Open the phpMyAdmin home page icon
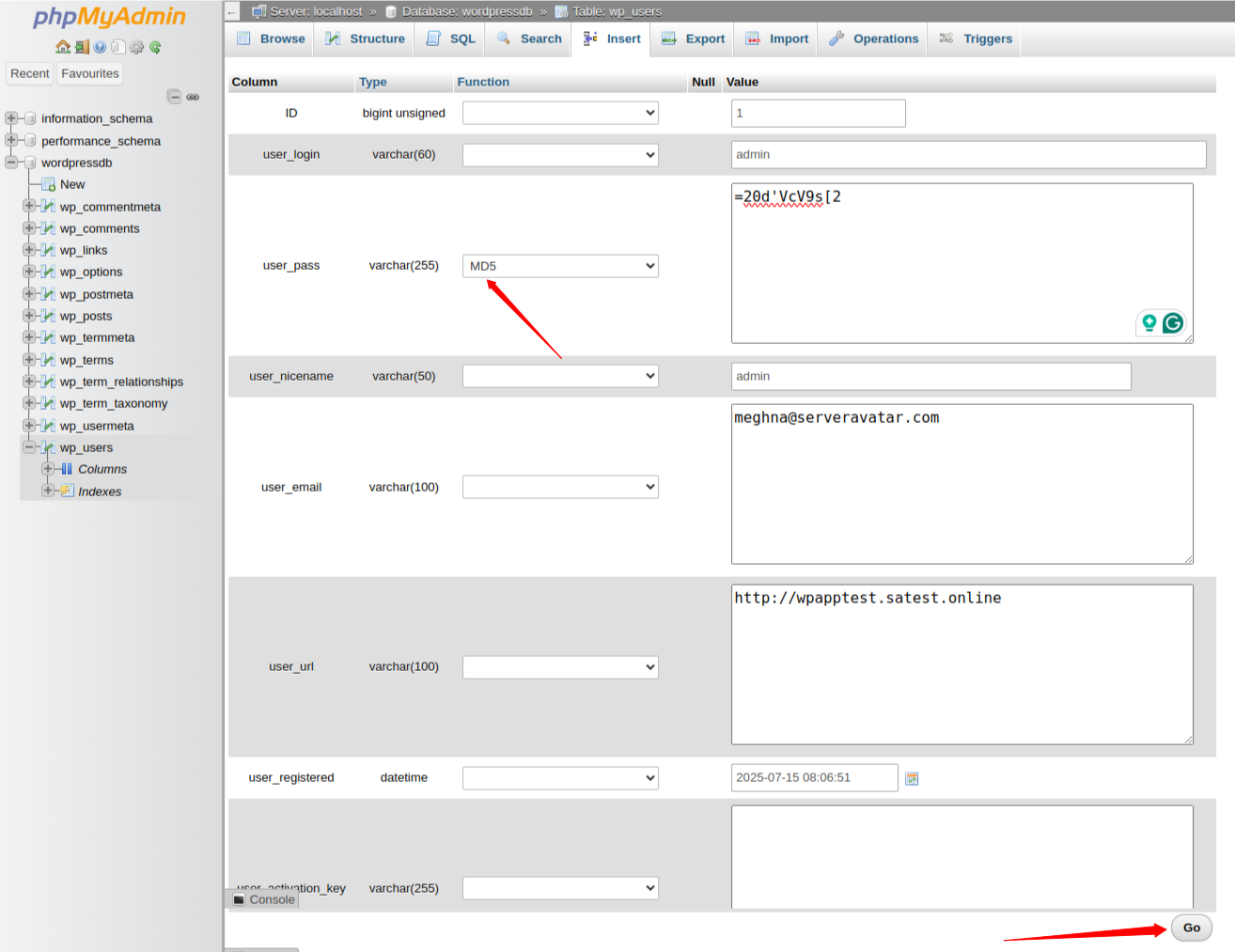 click(x=63, y=47)
